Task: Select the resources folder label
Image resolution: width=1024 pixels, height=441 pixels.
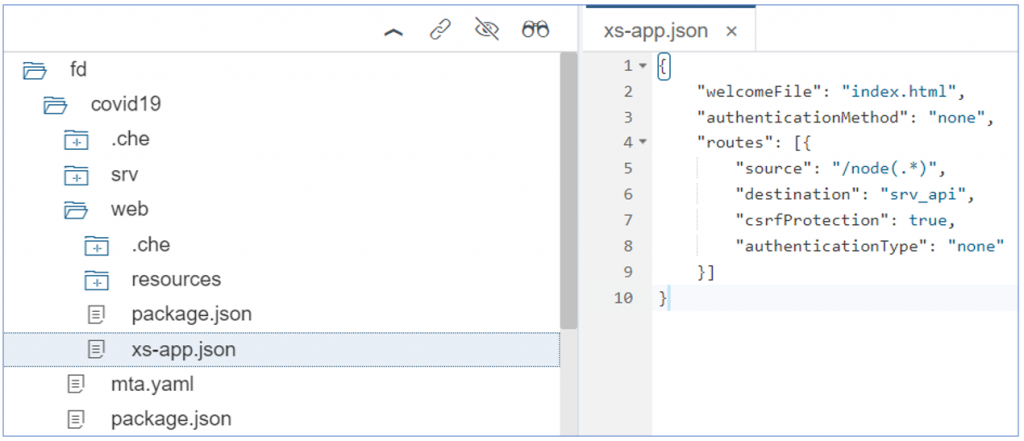Action: point(176,280)
